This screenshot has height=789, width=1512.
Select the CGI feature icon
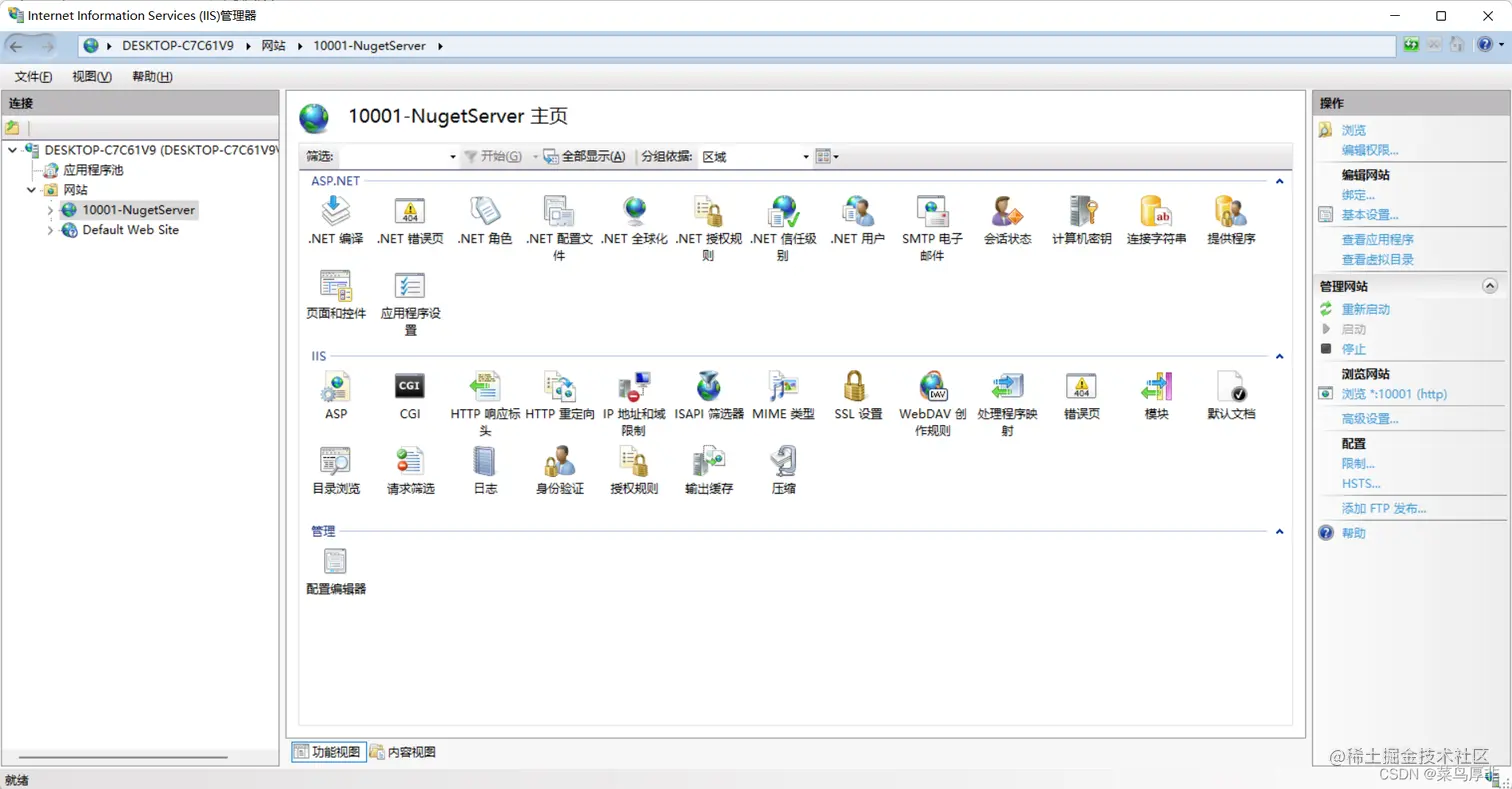[x=410, y=386]
